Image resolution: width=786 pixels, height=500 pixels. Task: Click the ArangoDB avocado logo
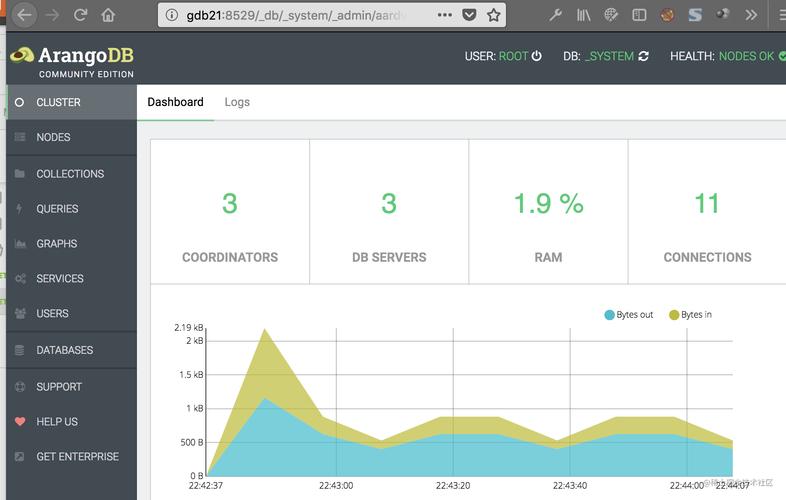pos(22,55)
